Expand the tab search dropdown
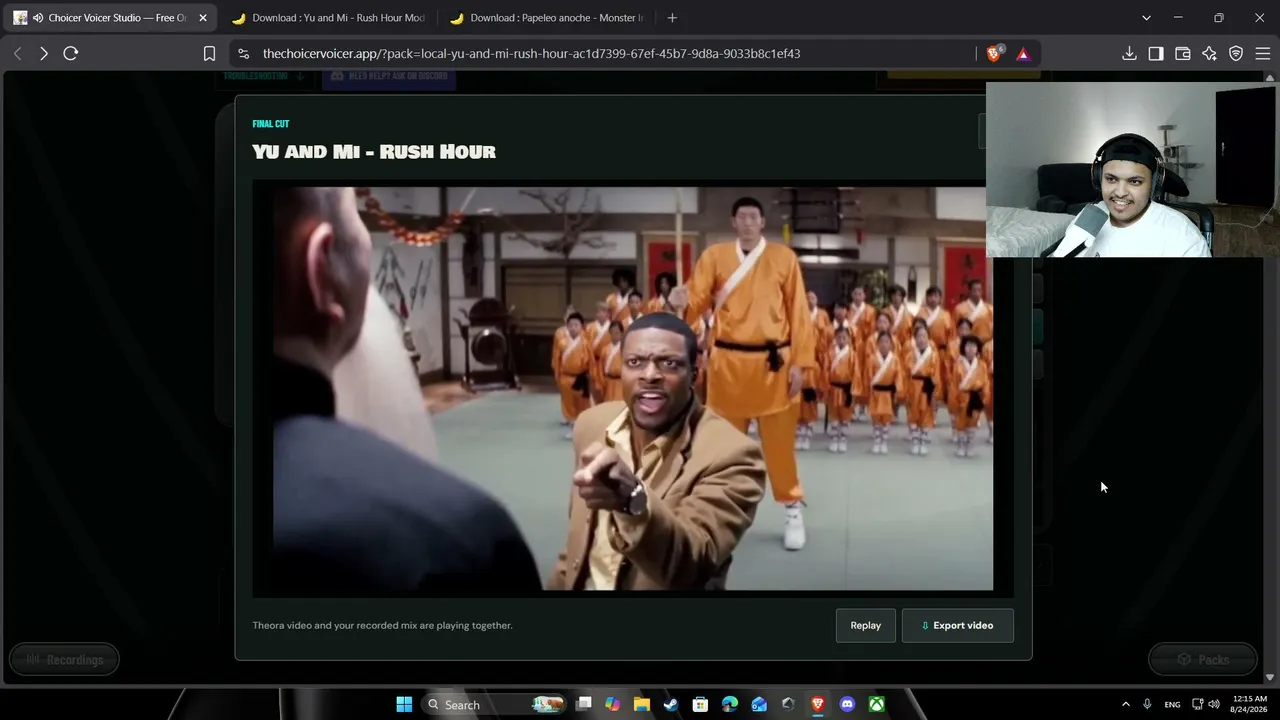1280x720 pixels. 1146,18
